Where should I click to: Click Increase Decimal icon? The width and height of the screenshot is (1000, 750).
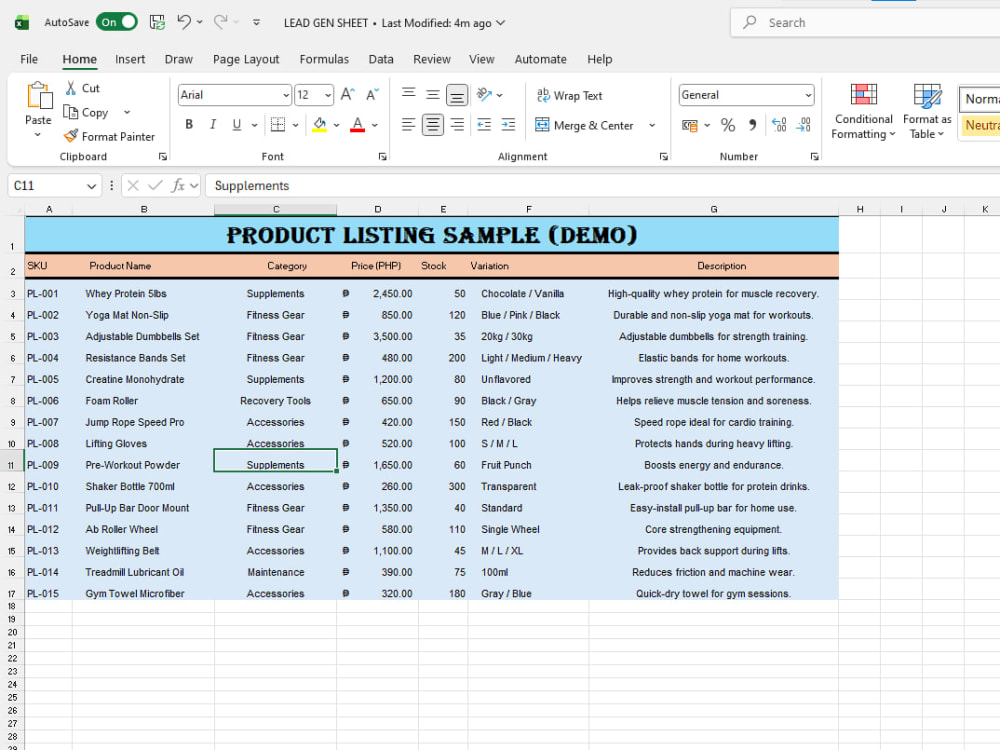click(779, 125)
